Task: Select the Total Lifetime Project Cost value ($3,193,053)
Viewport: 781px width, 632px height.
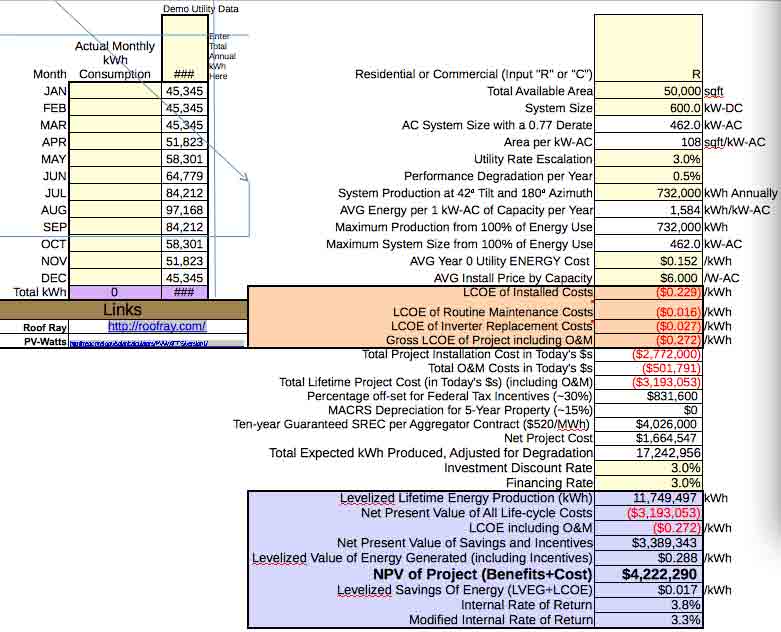Action: pos(648,382)
